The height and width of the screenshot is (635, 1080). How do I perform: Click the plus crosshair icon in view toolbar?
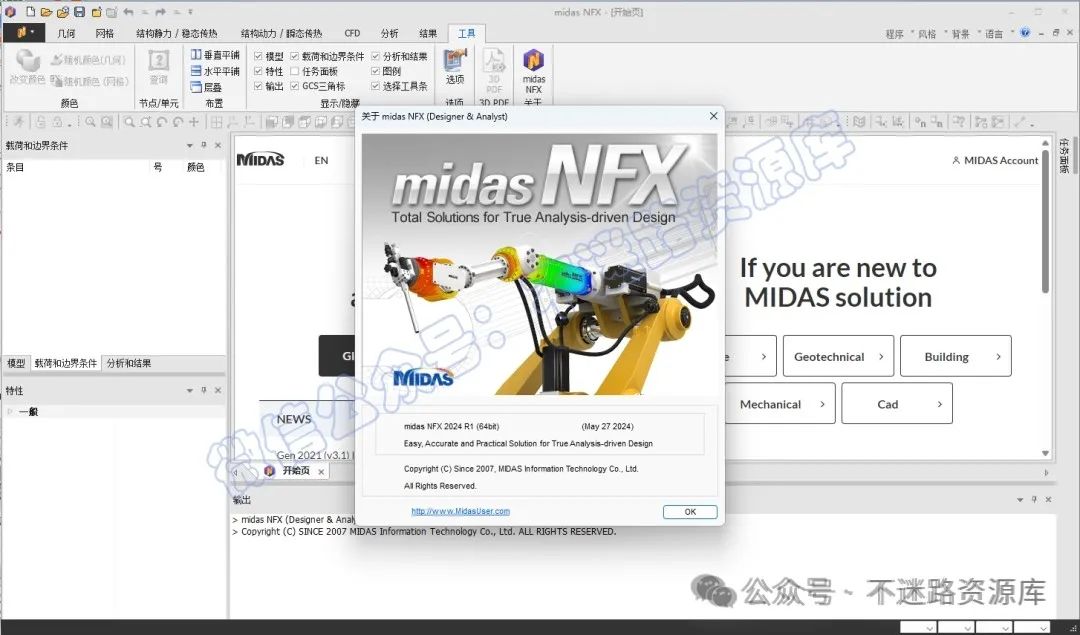tap(194, 122)
